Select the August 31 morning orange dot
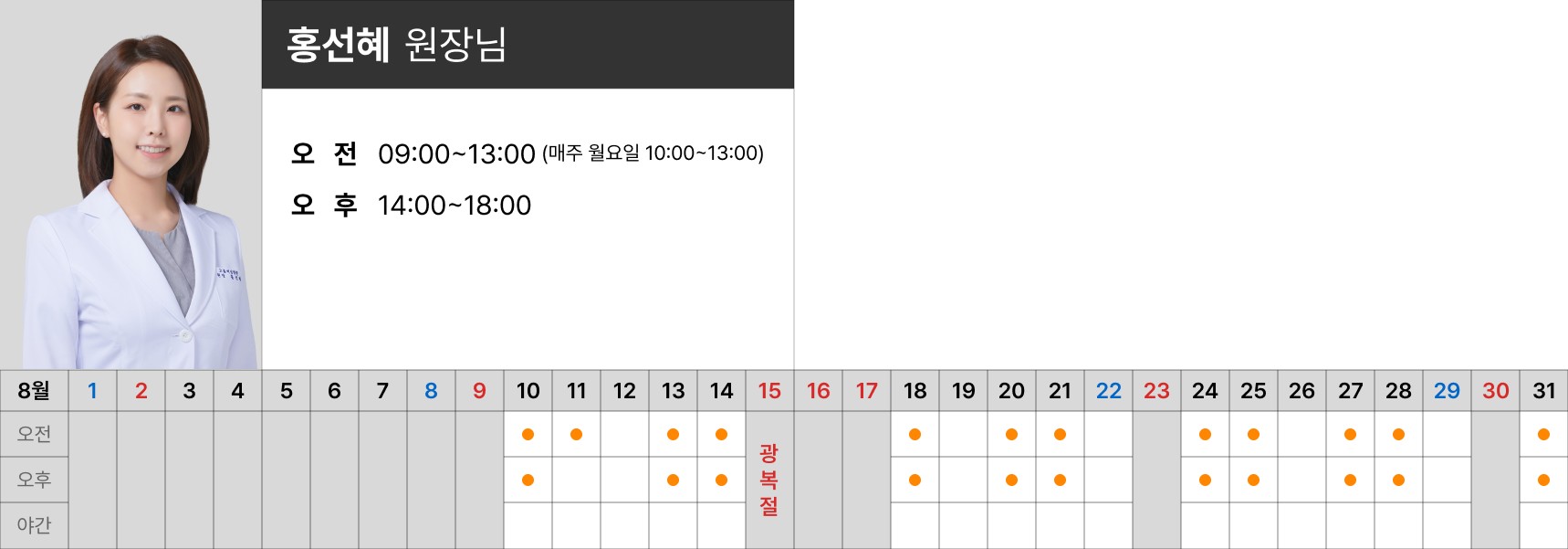 1543,434
